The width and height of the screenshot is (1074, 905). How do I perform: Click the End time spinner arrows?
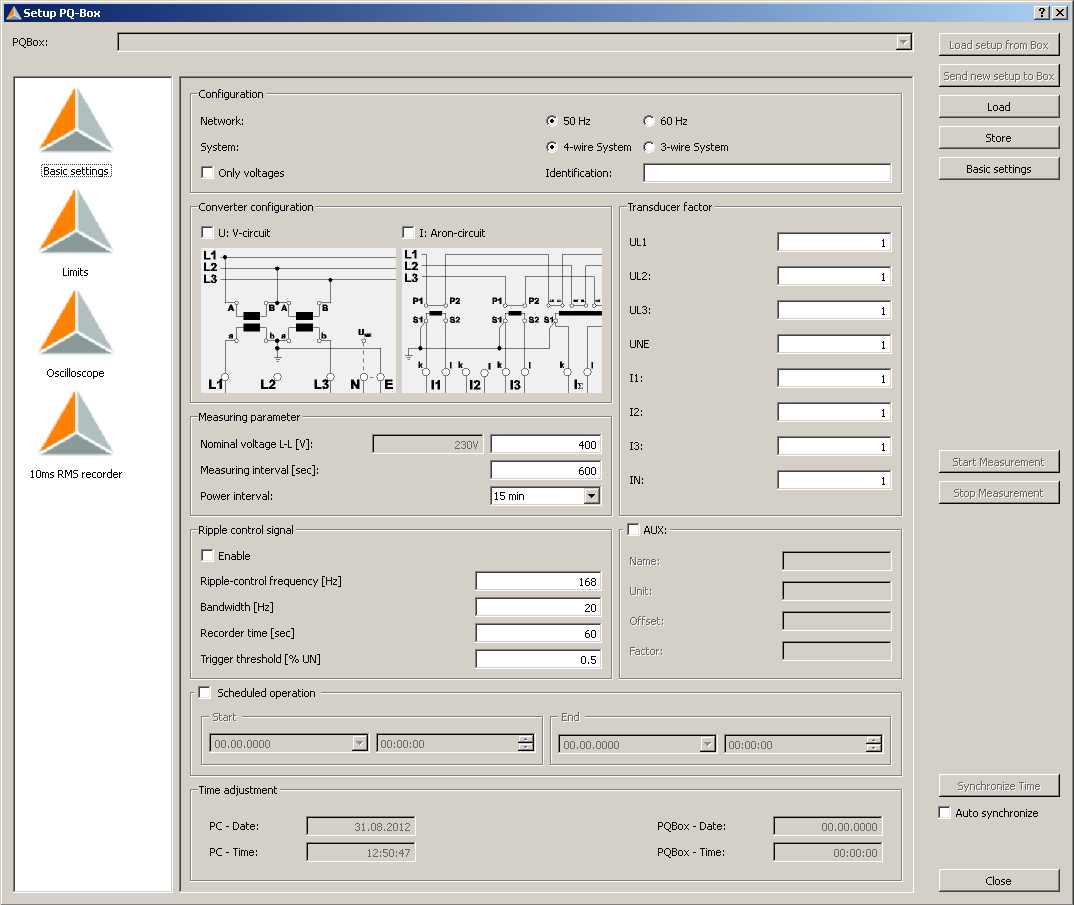tap(873, 744)
